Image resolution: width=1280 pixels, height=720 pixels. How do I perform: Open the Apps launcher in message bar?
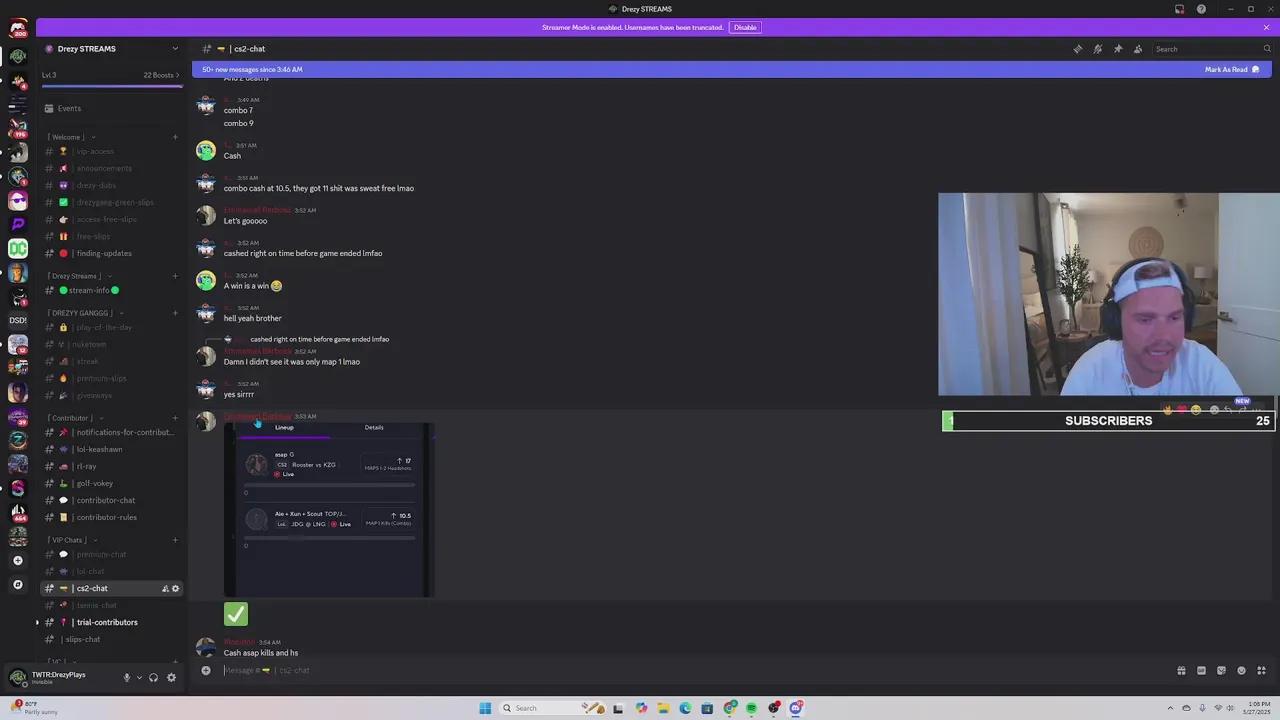[x=1261, y=670]
